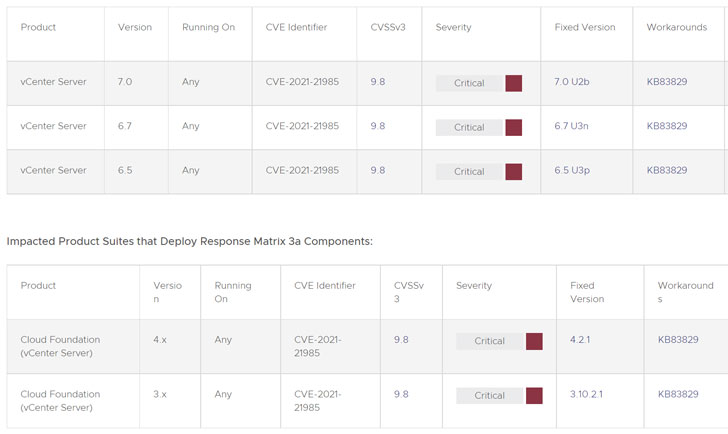Click the Workarounds column header in top table

click(676, 27)
